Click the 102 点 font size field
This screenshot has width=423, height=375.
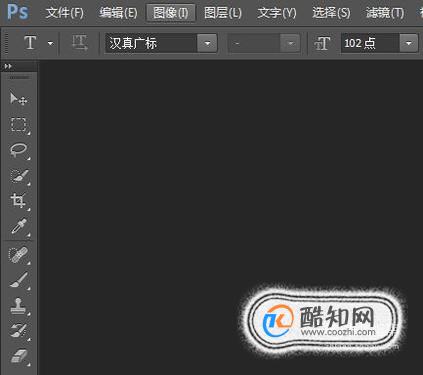coord(370,43)
